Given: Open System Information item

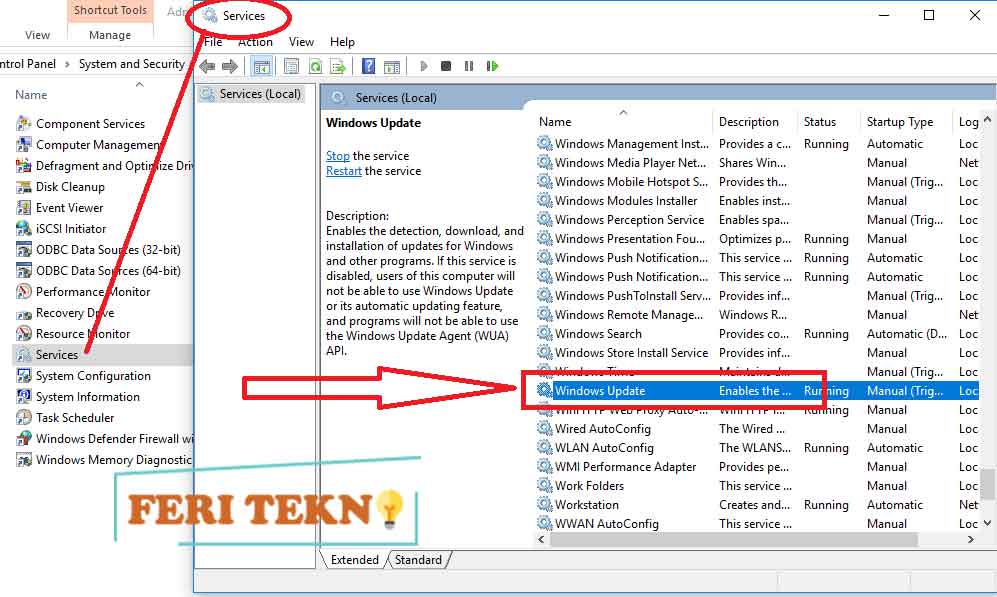Looking at the screenshot, I should point(78,397).
